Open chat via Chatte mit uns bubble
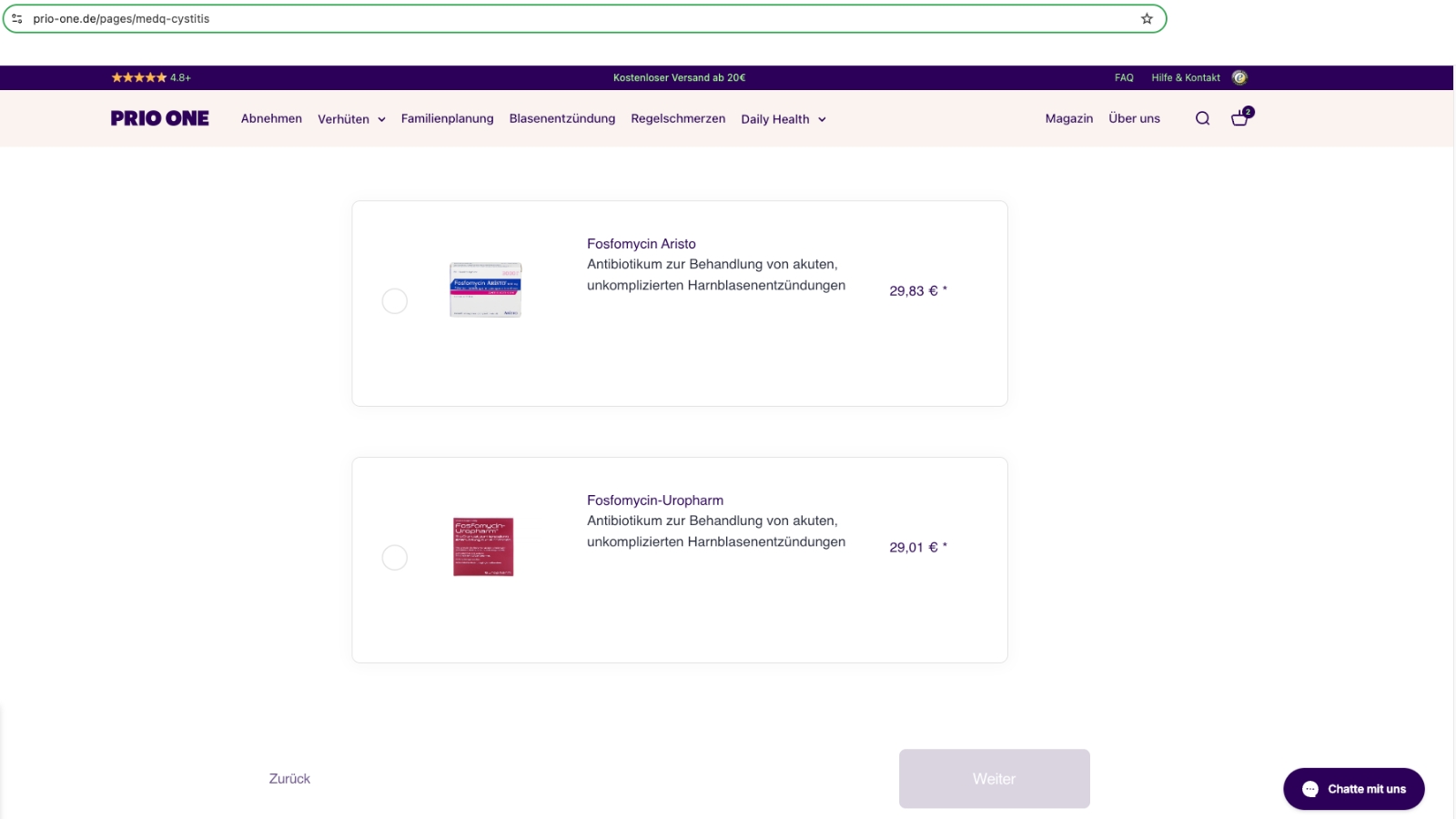 [x=1353, y=789]
